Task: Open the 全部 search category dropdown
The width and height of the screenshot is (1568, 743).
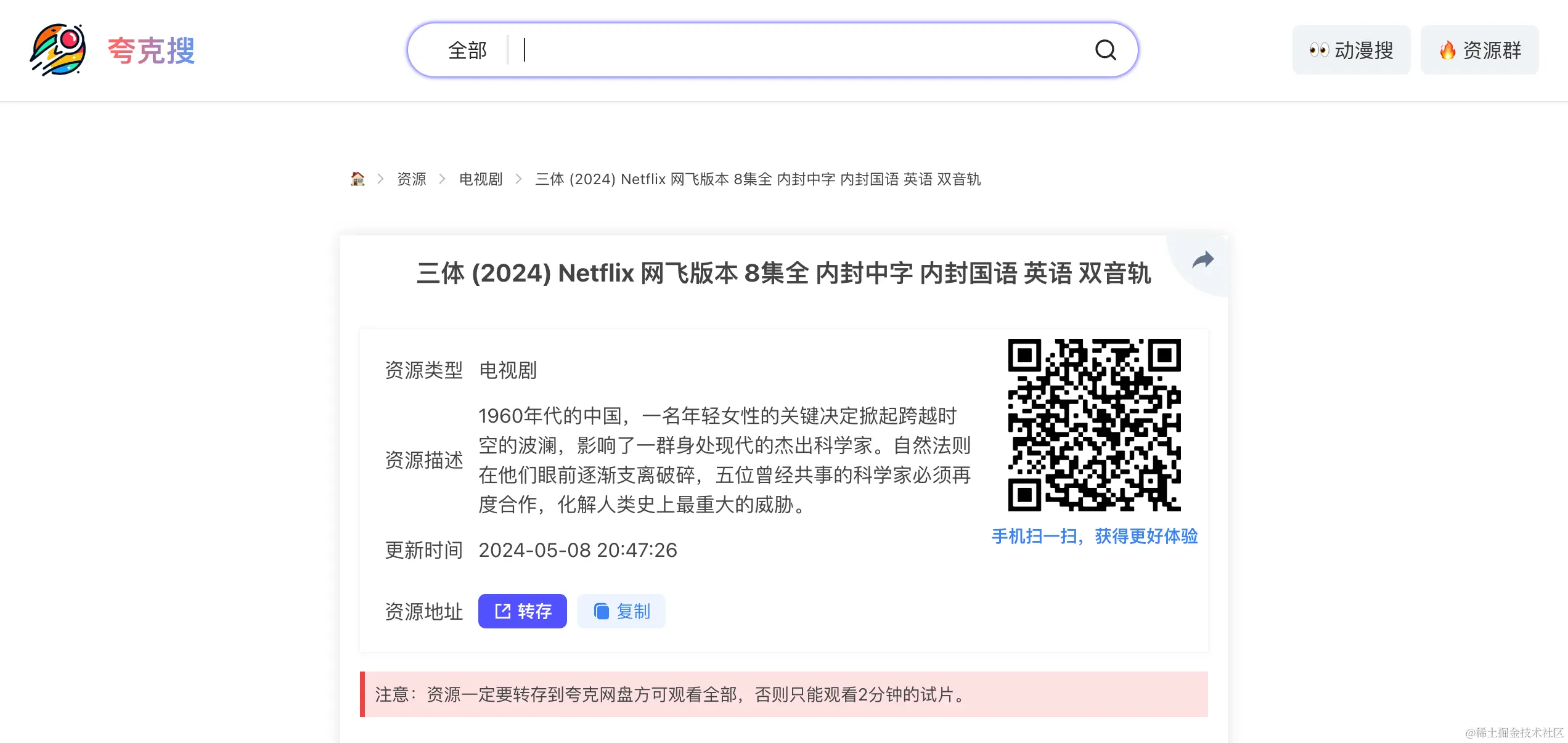Action: click(x=467, y=51)
